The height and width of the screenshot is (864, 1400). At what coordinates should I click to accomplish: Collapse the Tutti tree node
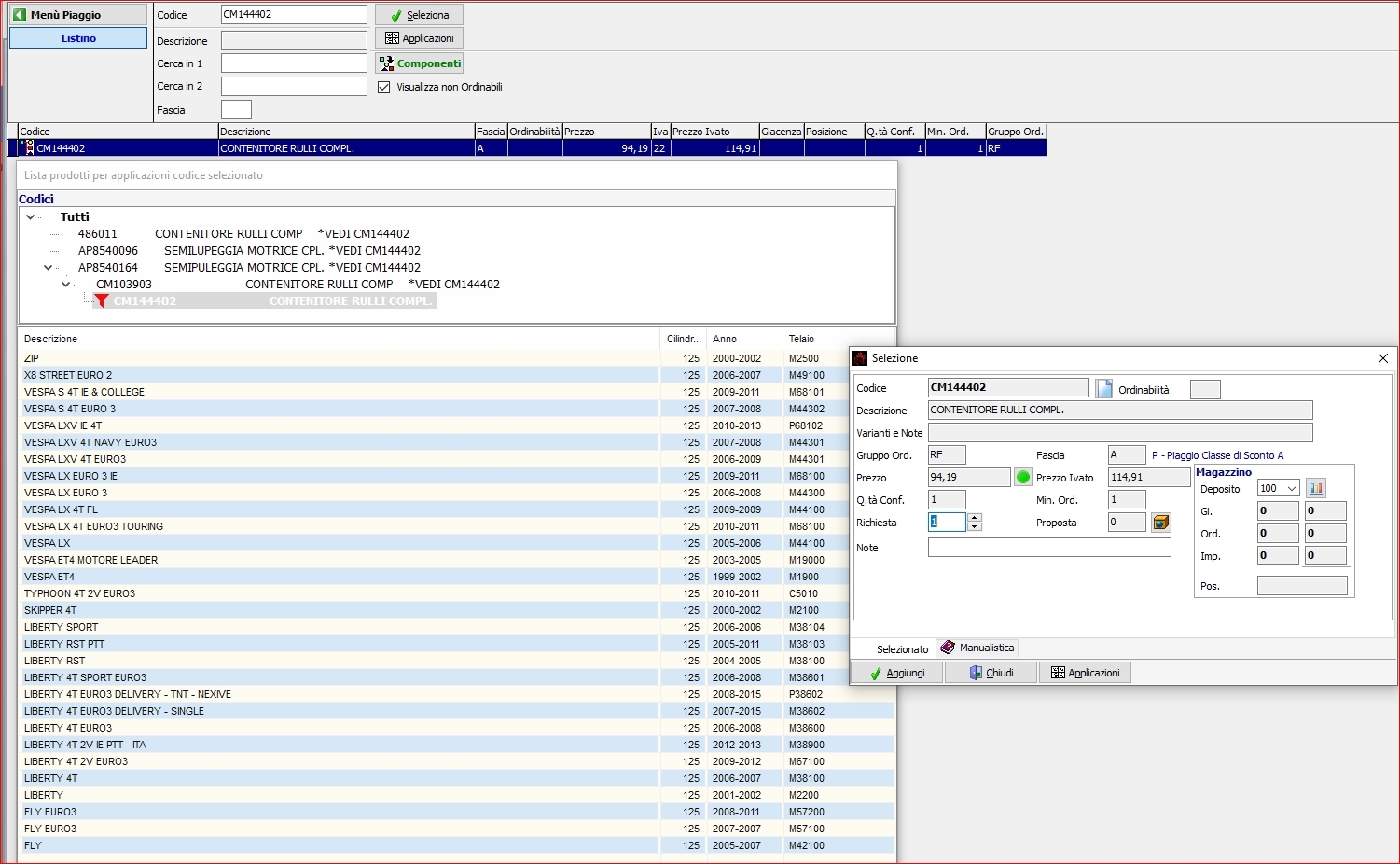(x=31, y=216)
